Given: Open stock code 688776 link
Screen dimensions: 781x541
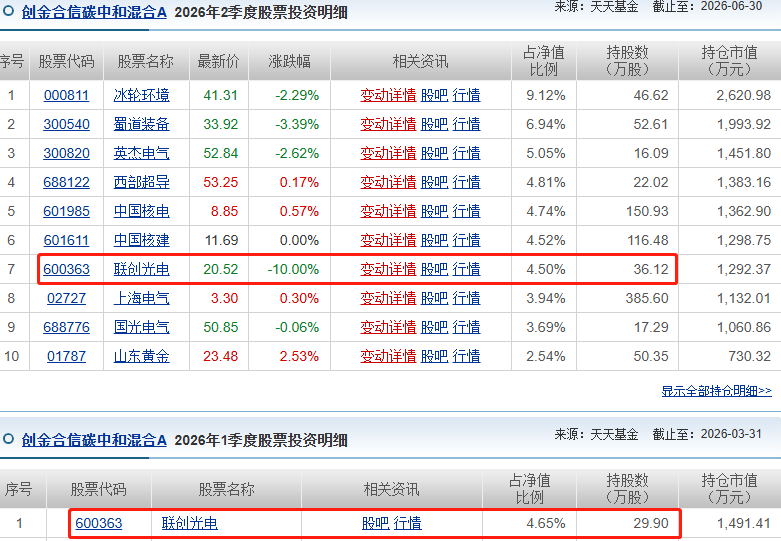Looking at the screenshot, I should click(x=66, y=327).
